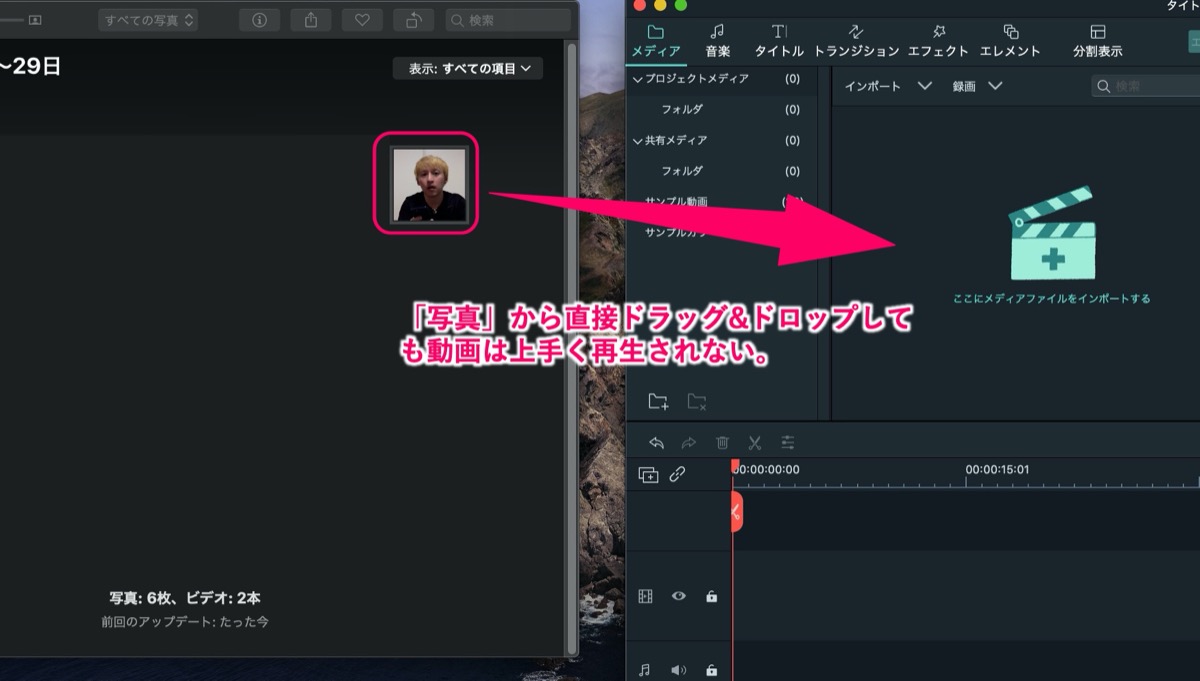Open the すべての写真 popup in Photos
1200x681 pixels.
click(x=148, y=19)
